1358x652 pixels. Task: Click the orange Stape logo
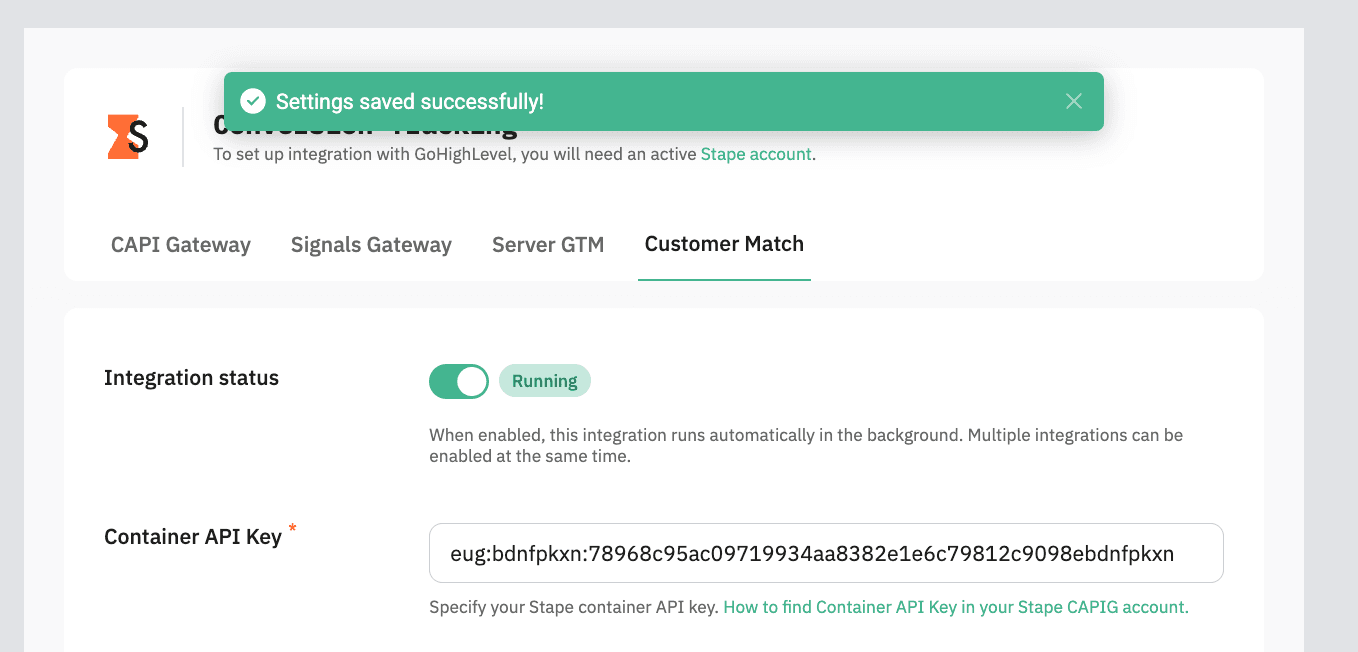click(128, 136)
